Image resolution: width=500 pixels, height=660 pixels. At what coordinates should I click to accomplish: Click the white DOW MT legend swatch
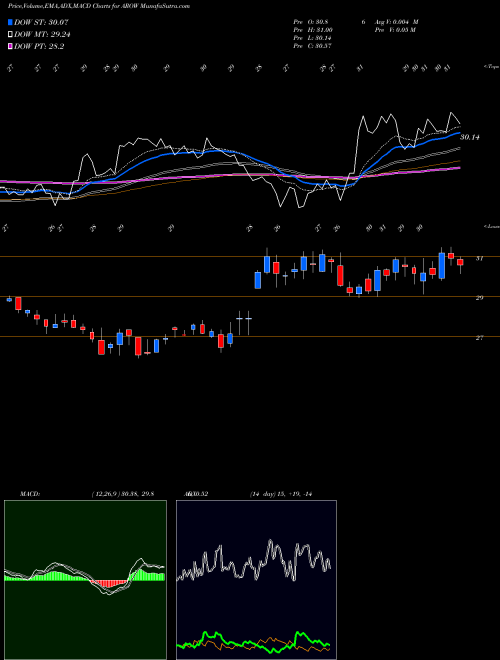tap(11, 35)
